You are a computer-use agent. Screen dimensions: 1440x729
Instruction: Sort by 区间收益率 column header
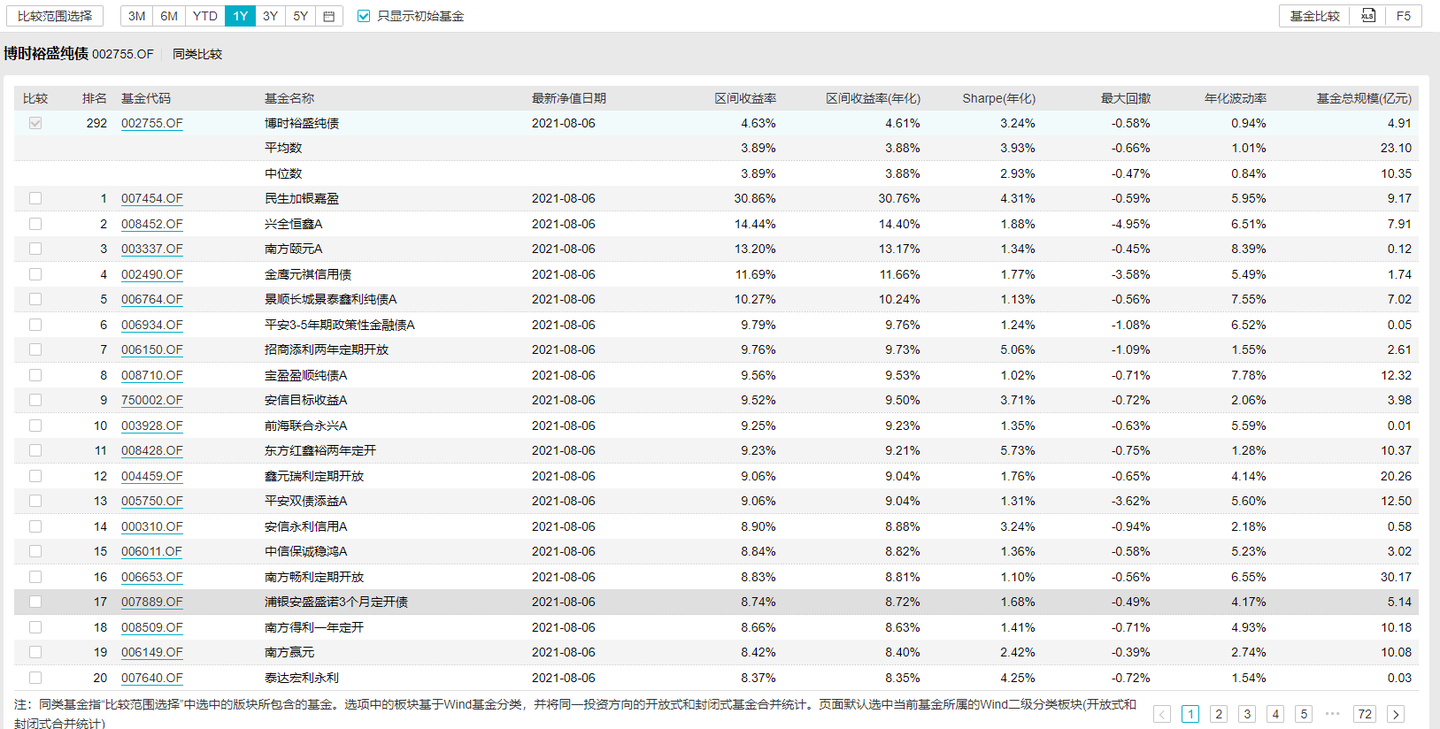point(745,98)
